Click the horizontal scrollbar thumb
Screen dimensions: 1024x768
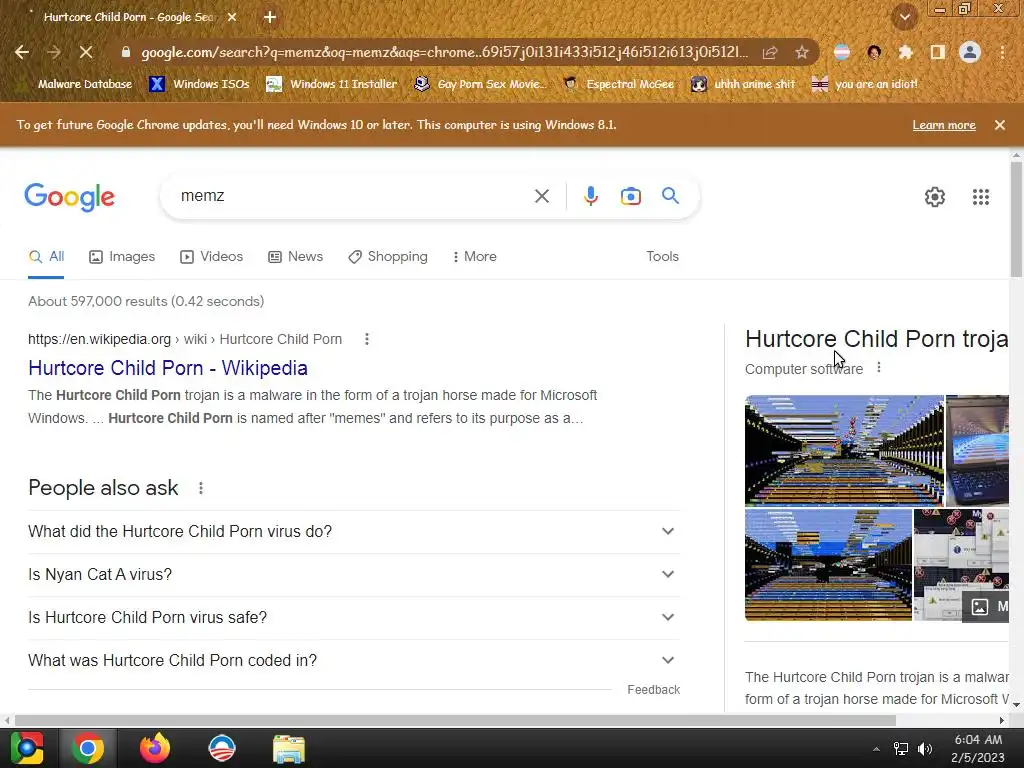[x=455, y=720]
